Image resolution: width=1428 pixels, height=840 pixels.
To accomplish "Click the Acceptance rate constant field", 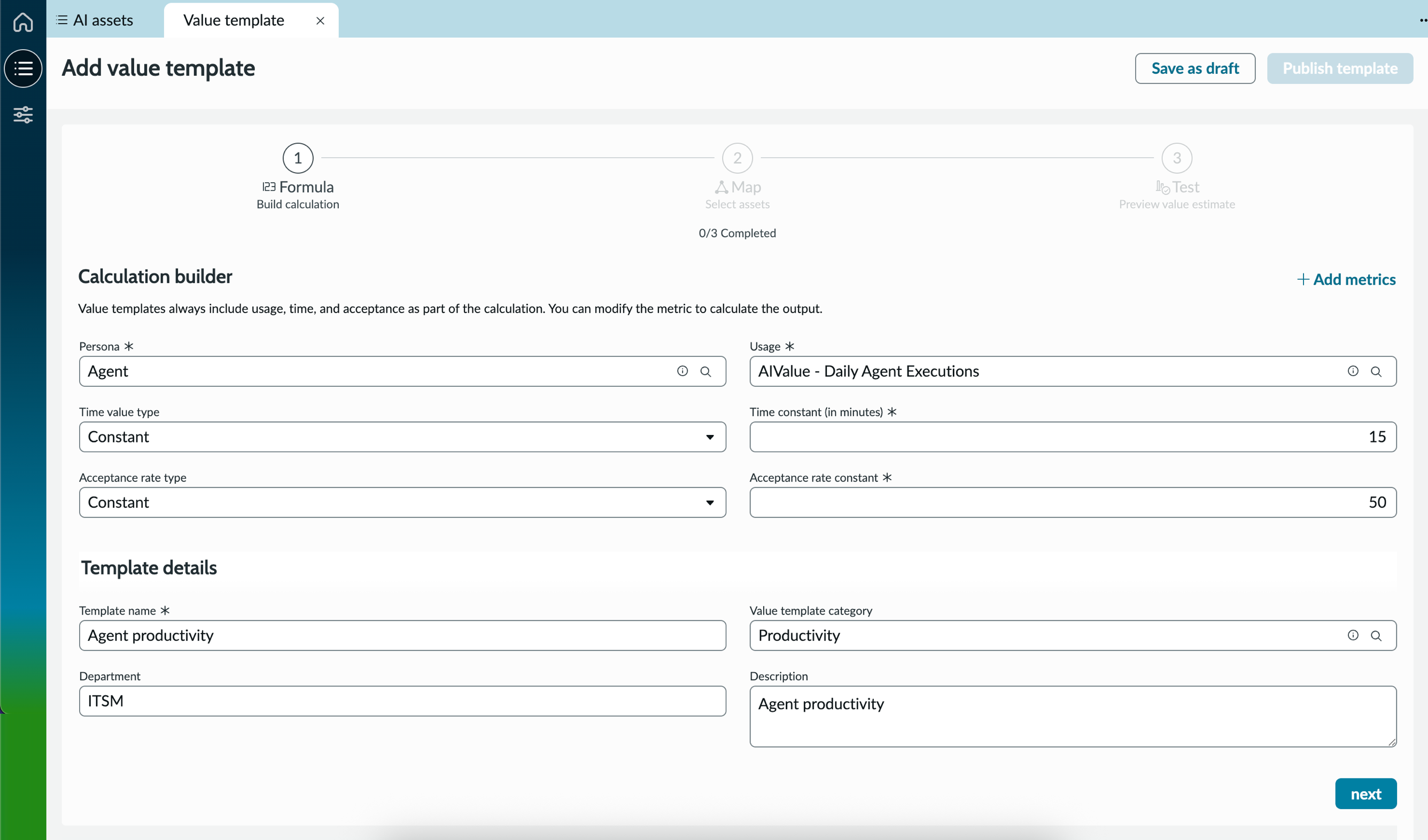I will tap(1073, 502).
